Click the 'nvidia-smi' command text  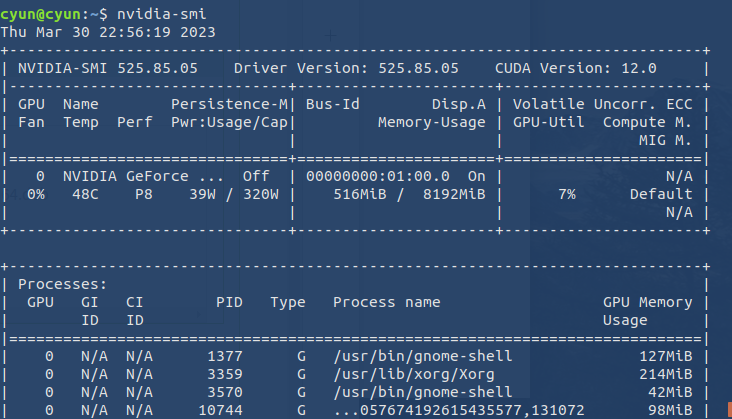162,14
